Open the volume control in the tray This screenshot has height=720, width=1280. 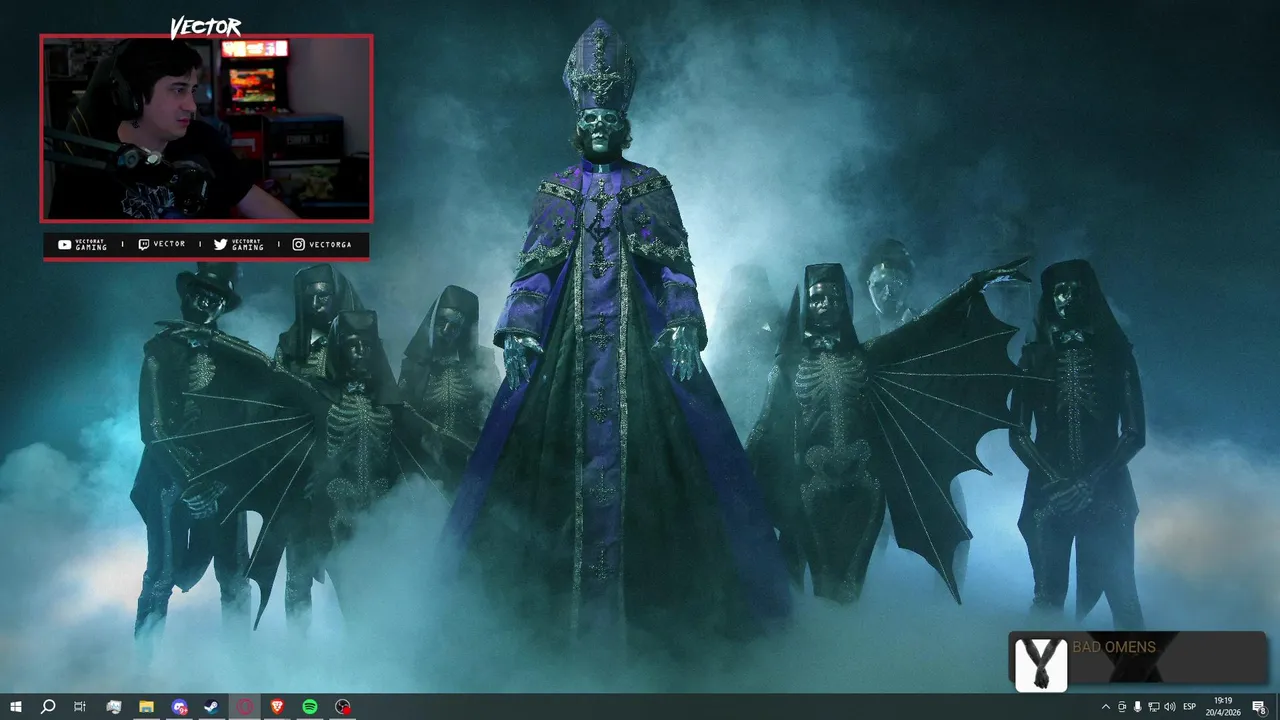(1170, 707)
